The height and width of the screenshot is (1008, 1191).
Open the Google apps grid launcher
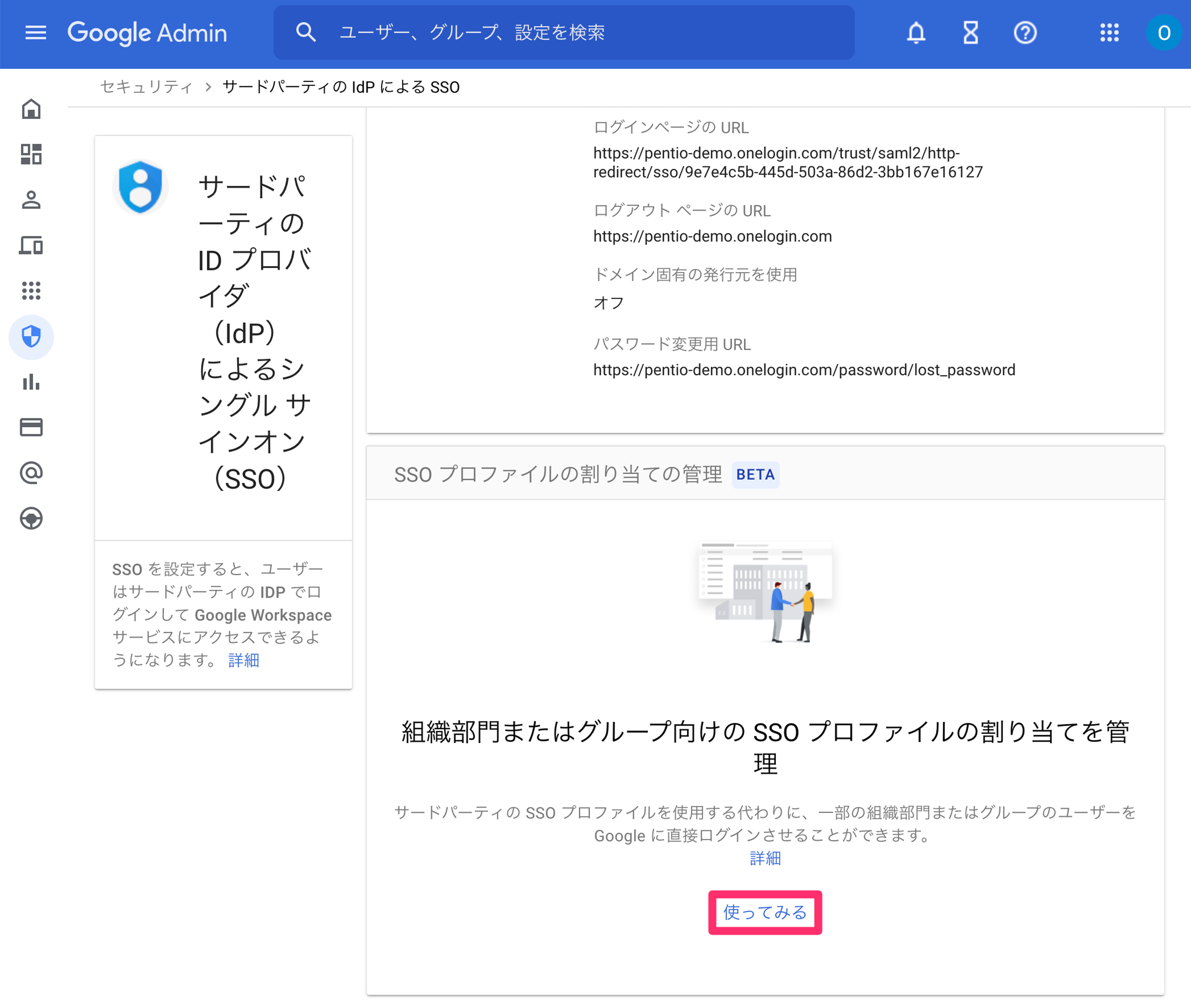click(x=1109, y=33)
